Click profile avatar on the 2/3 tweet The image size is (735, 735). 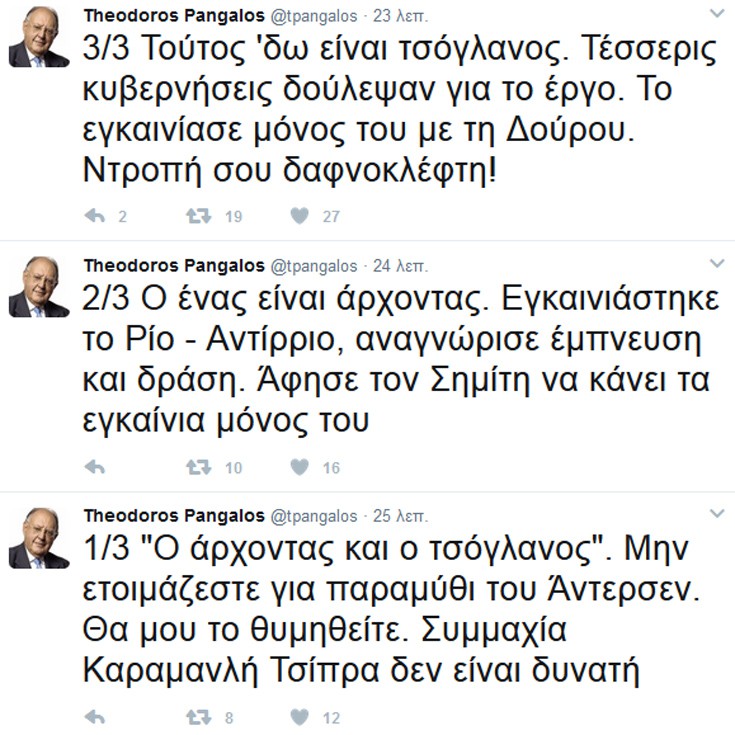pyautogui.click(x=39, y=287)
